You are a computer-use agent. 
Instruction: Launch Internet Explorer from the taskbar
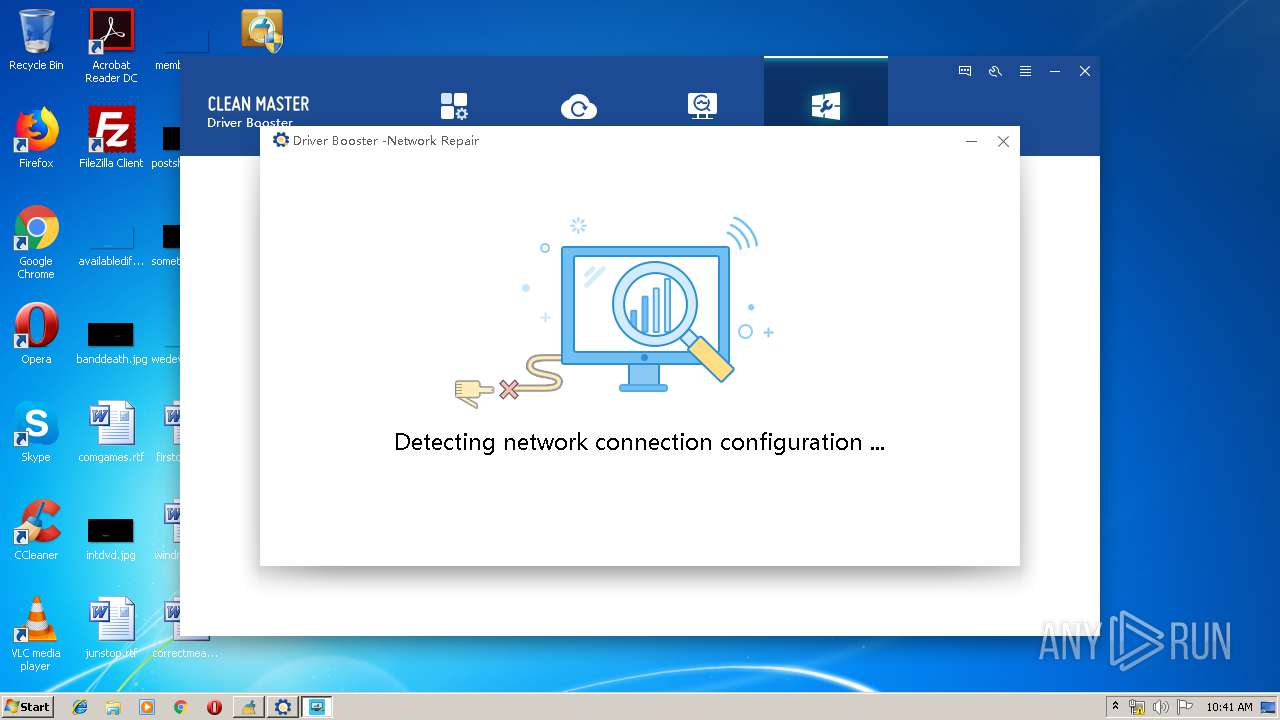[x=80, y=707]
